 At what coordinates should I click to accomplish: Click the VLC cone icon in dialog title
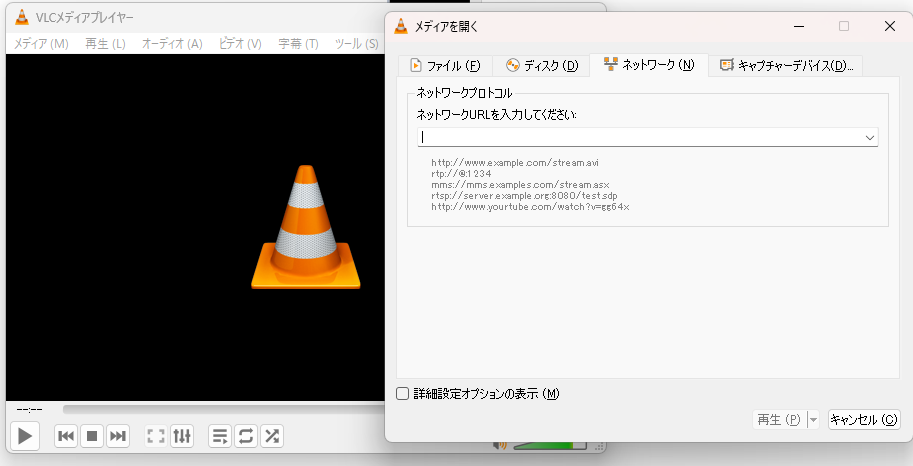[x=401, y=26]
